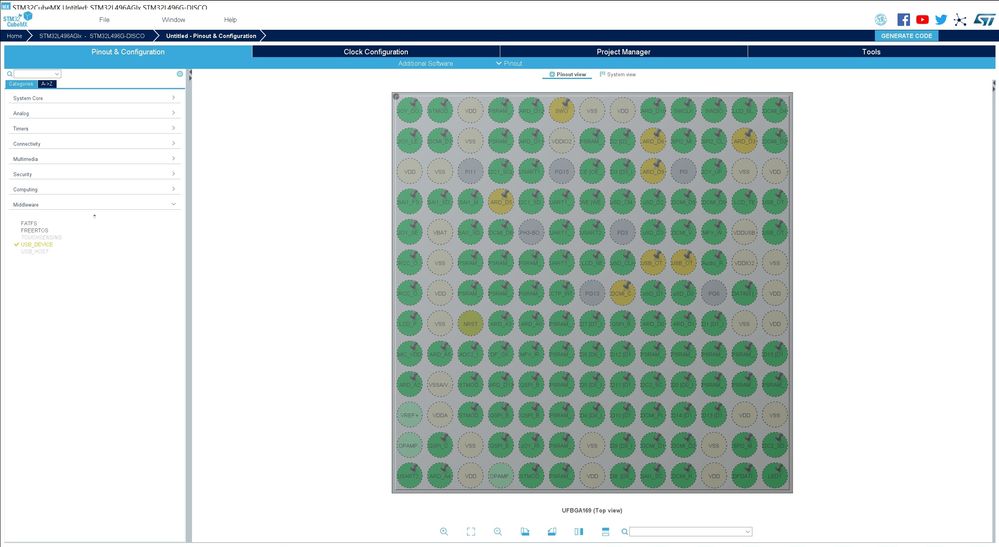Screen dimensions: 999x547
Task: Click the VBAT pin on the chip
Action: pyautogui.click(x=440, y=232)
